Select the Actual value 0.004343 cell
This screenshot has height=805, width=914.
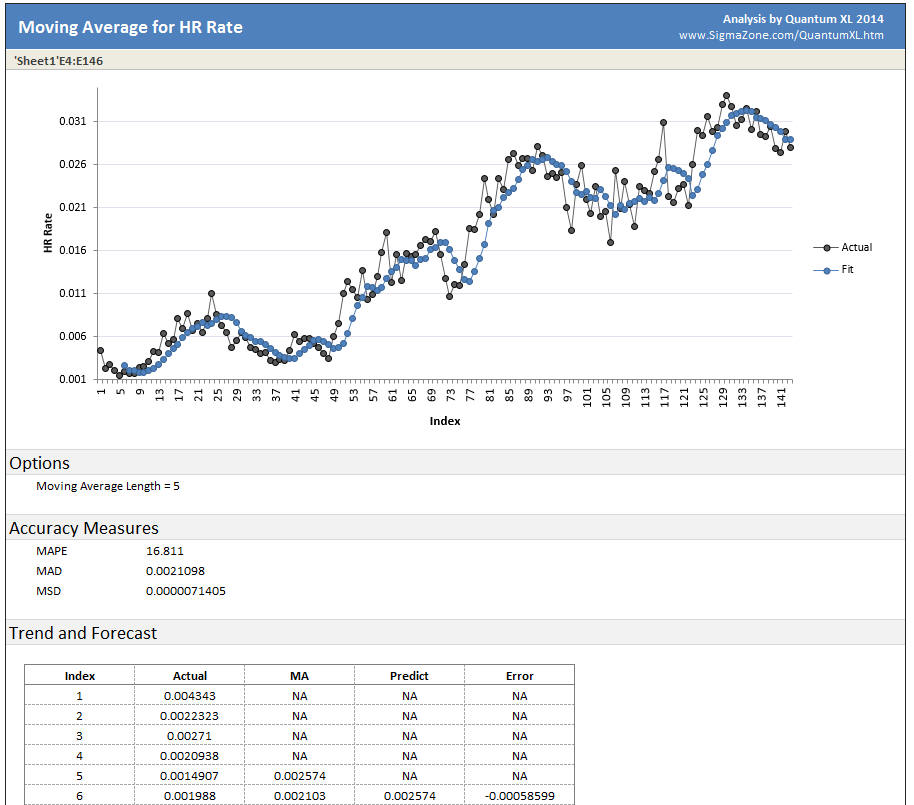pyautogui.click(x=189, y=695)
